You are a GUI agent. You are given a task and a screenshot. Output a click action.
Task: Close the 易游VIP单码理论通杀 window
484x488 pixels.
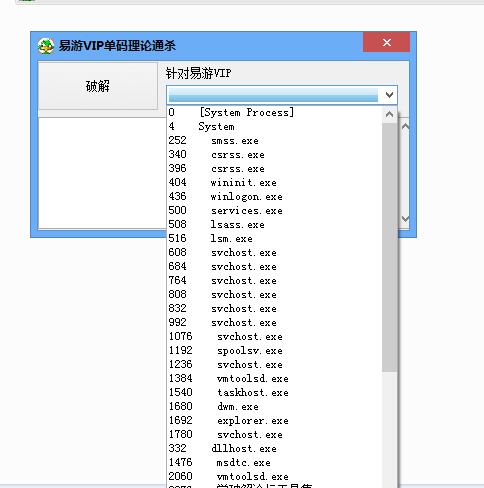[x=386, y=42]
